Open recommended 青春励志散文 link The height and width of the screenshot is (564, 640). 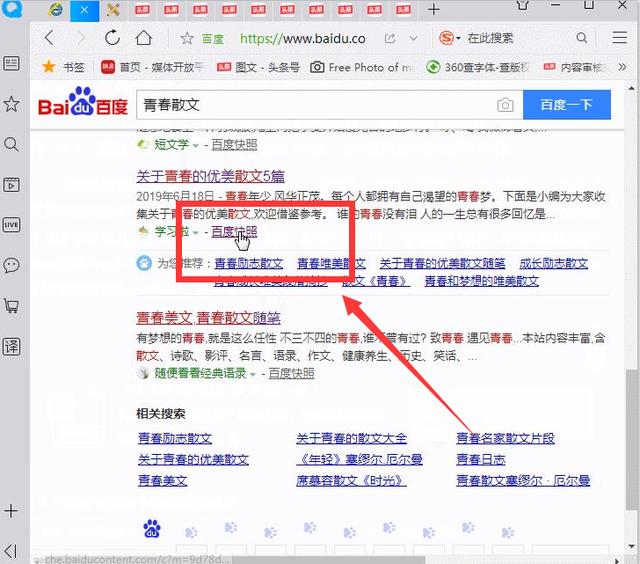(249, 263)
